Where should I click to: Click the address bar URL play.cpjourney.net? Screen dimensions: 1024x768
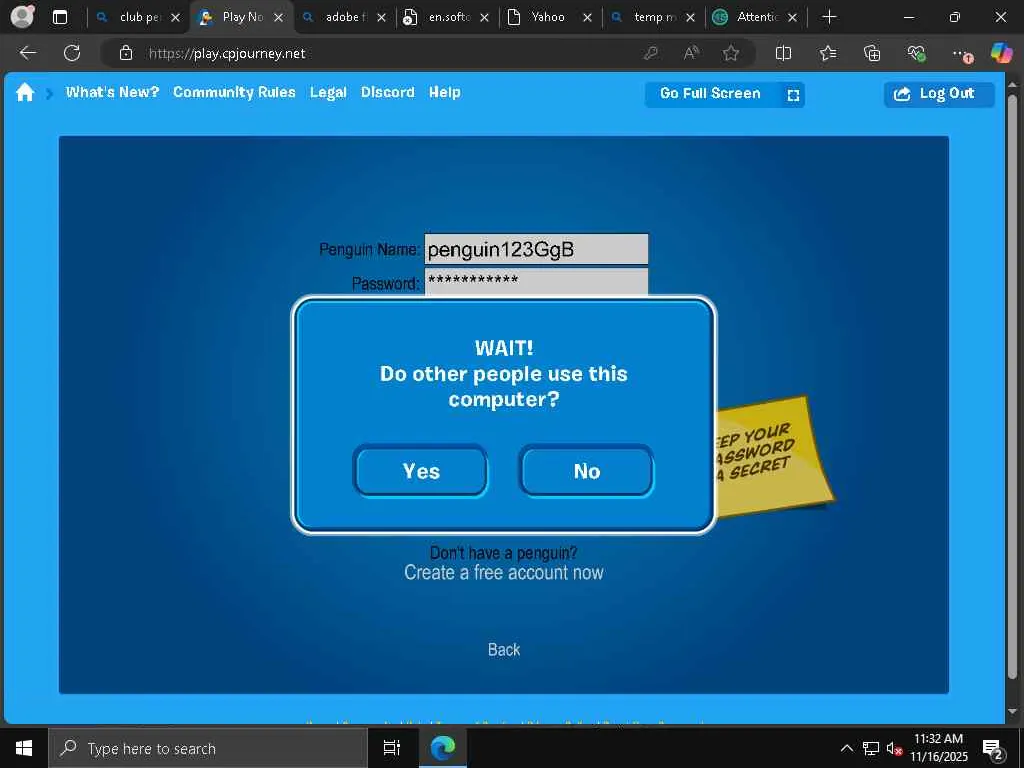click(227, 54)
